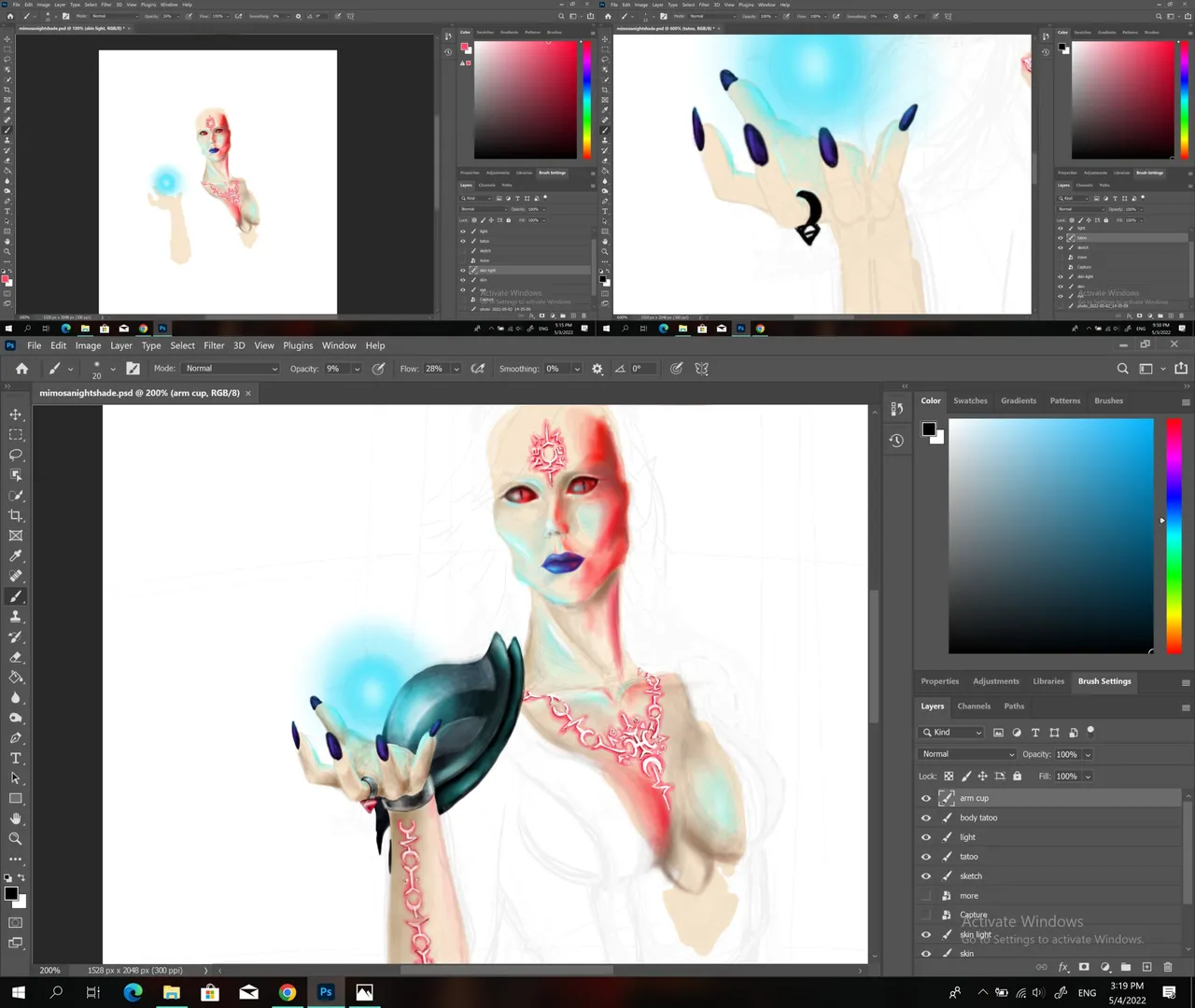Toggle the layer filter on/off switch
The width and height of the screenshot is (1195, 1008).
point(1090,731)
